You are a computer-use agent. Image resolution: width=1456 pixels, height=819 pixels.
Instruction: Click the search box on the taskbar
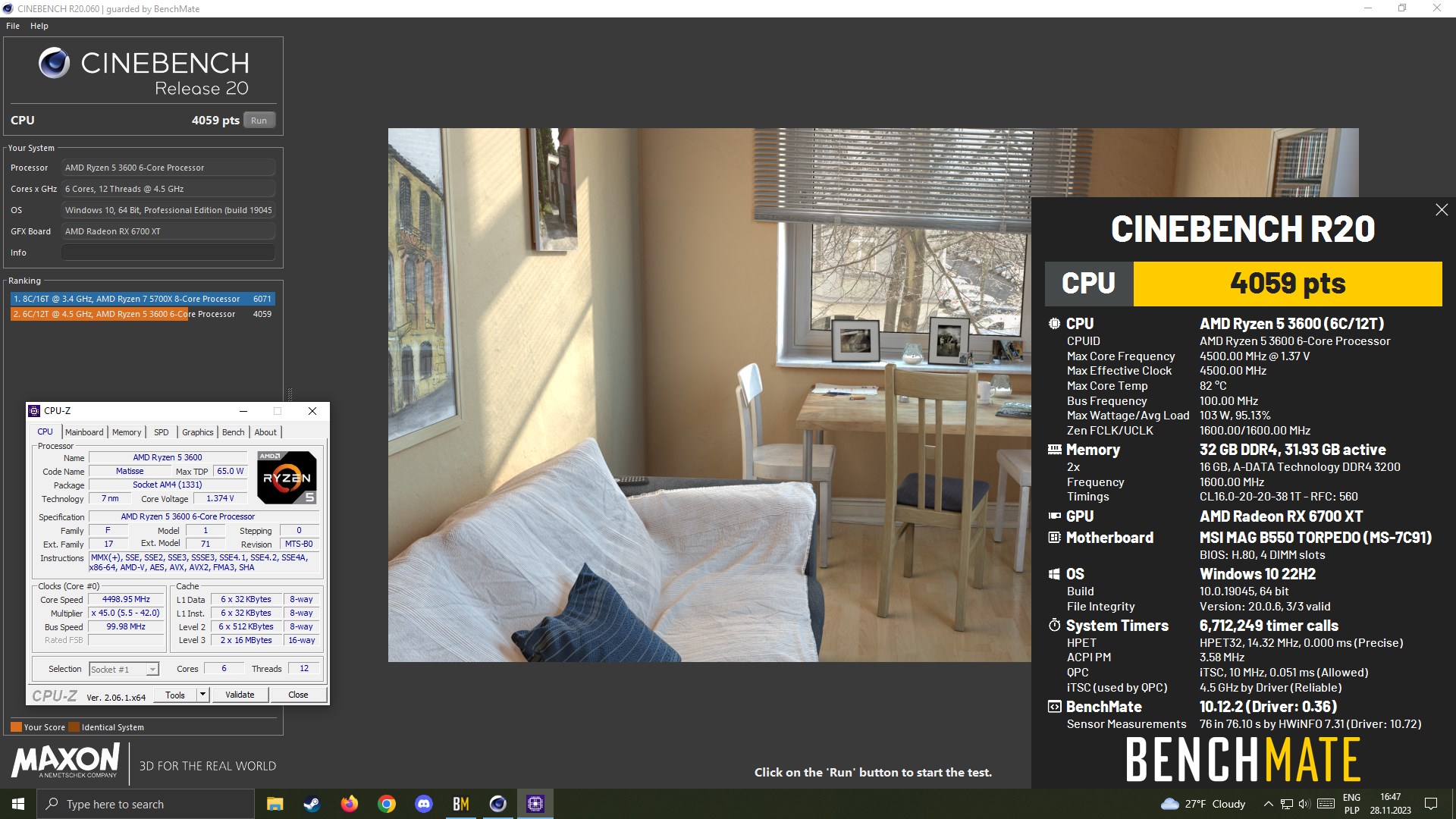146,804
